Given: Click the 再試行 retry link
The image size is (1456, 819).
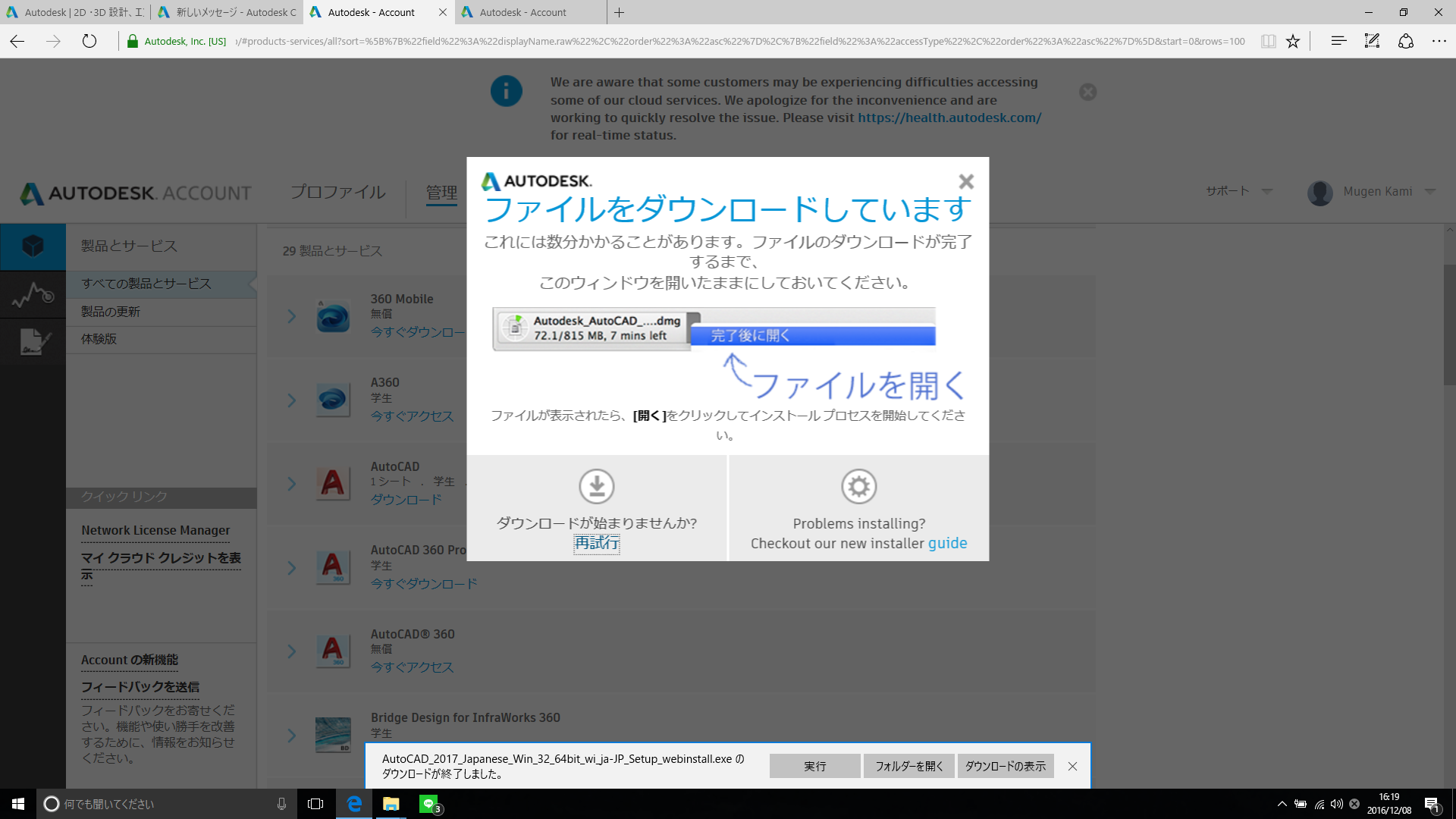Looking at the screenshot, I should coord(597,543).
